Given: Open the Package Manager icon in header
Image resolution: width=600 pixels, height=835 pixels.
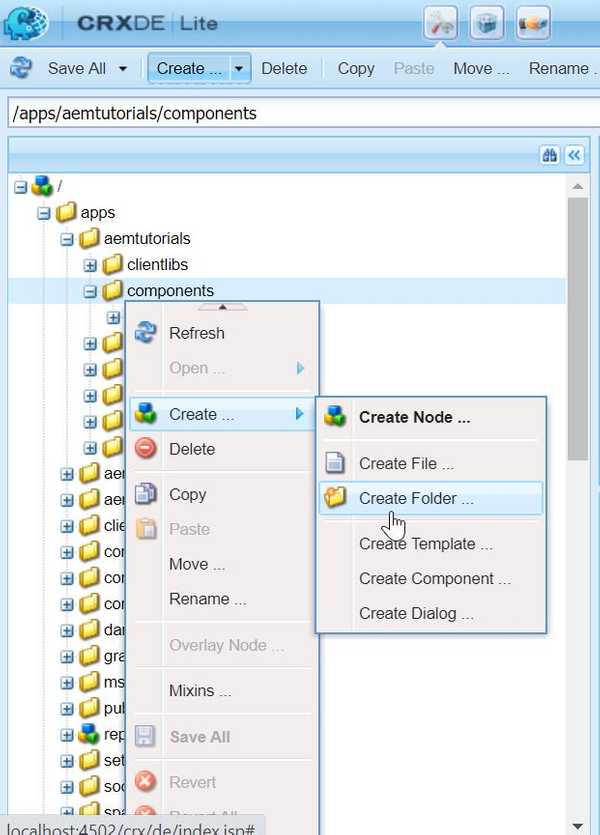Looking at the screenshot, I should click(x=487, y=23).
